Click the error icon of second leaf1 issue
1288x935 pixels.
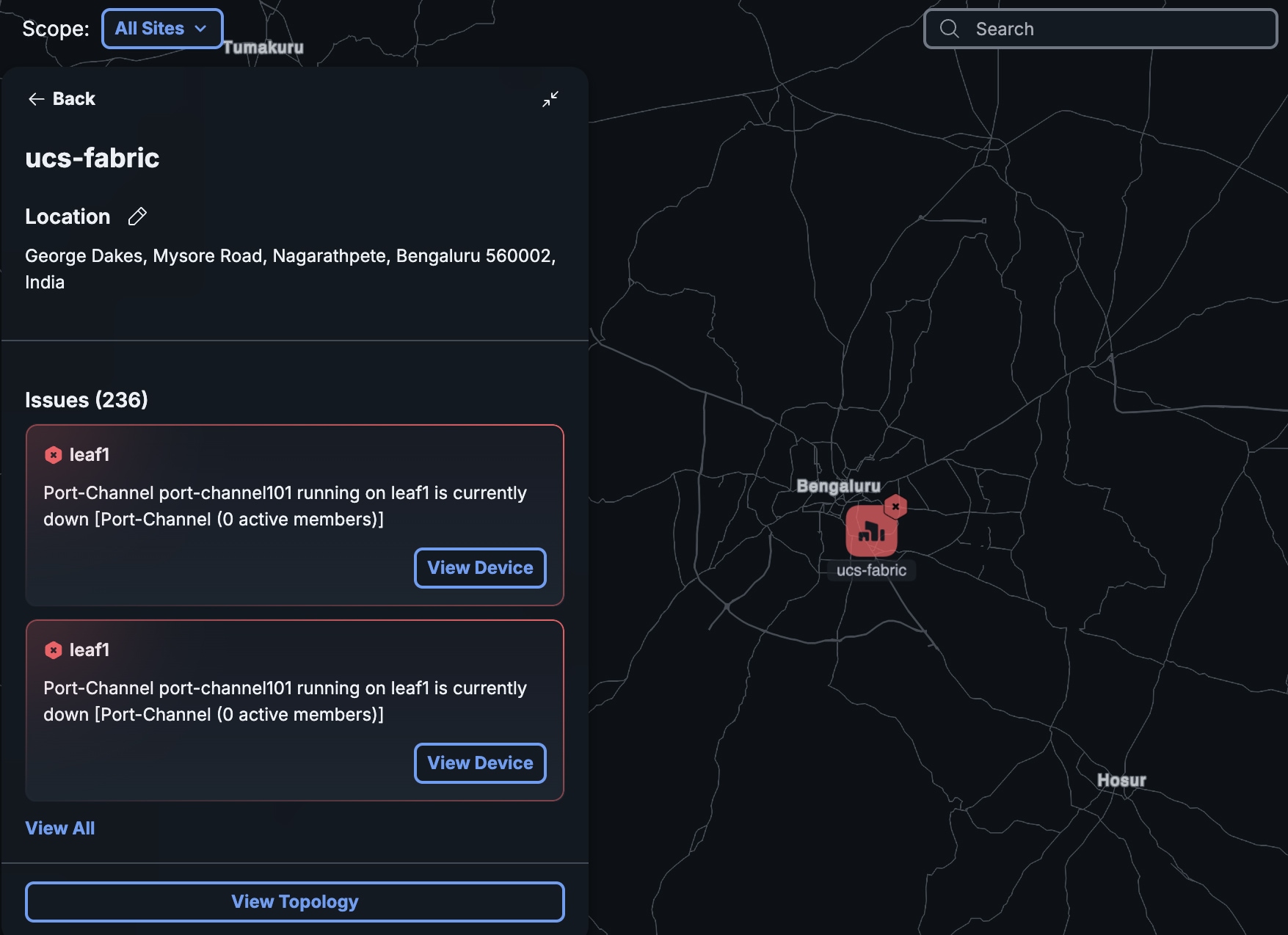click(53, 650)
